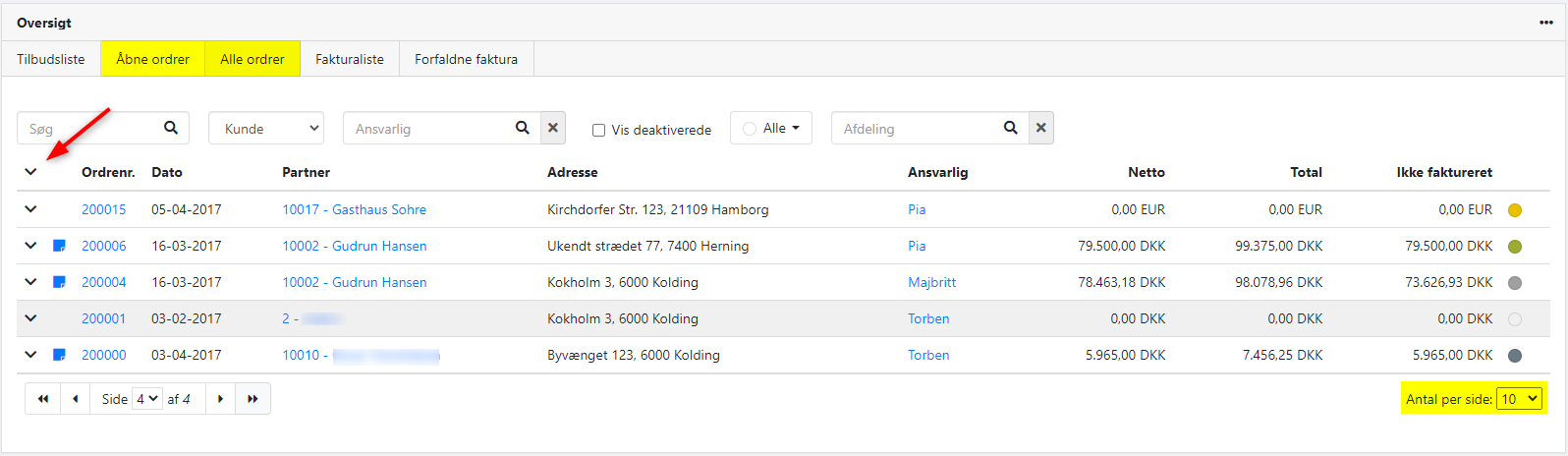This screenshot has height=456, width=1568.
Task: Change the Antal per side dropdown
Action: pyautogui.click(x=1519, y=399)
